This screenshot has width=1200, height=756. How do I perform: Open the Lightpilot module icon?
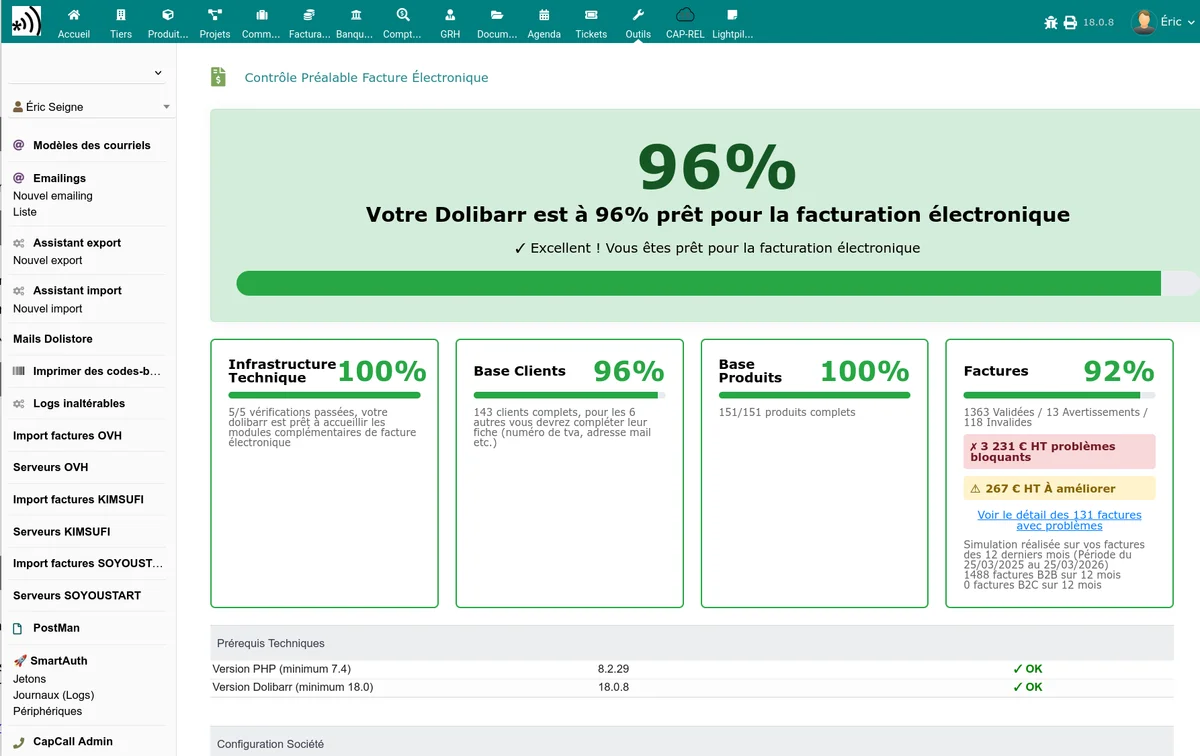pos(732,15)
